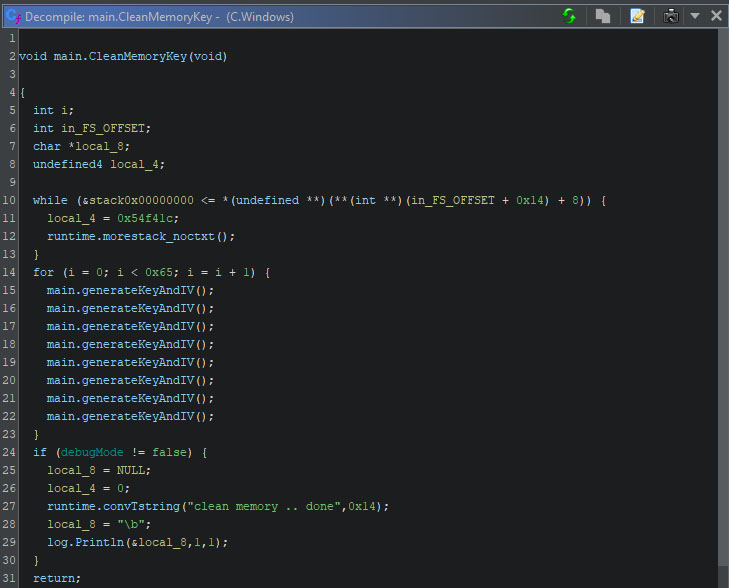Click line number 10 in the gutter
Image resolution: width=729 pixels, height=588 pixels.
[9, 200]
